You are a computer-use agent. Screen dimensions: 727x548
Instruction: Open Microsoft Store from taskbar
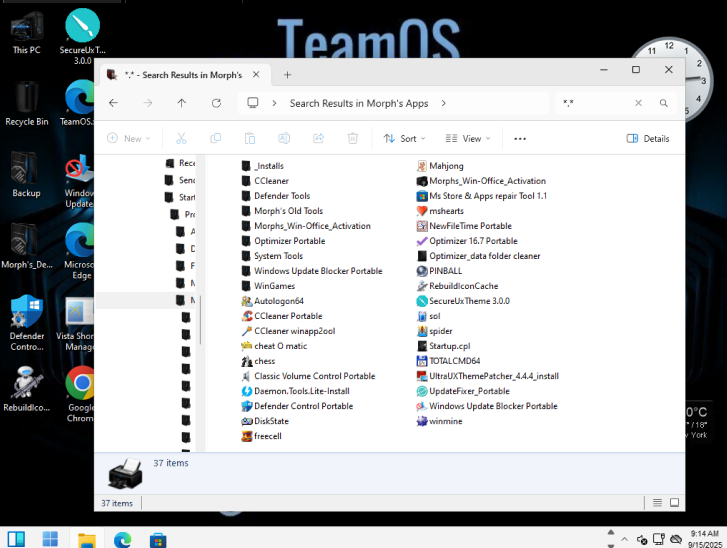coord(158,540)
